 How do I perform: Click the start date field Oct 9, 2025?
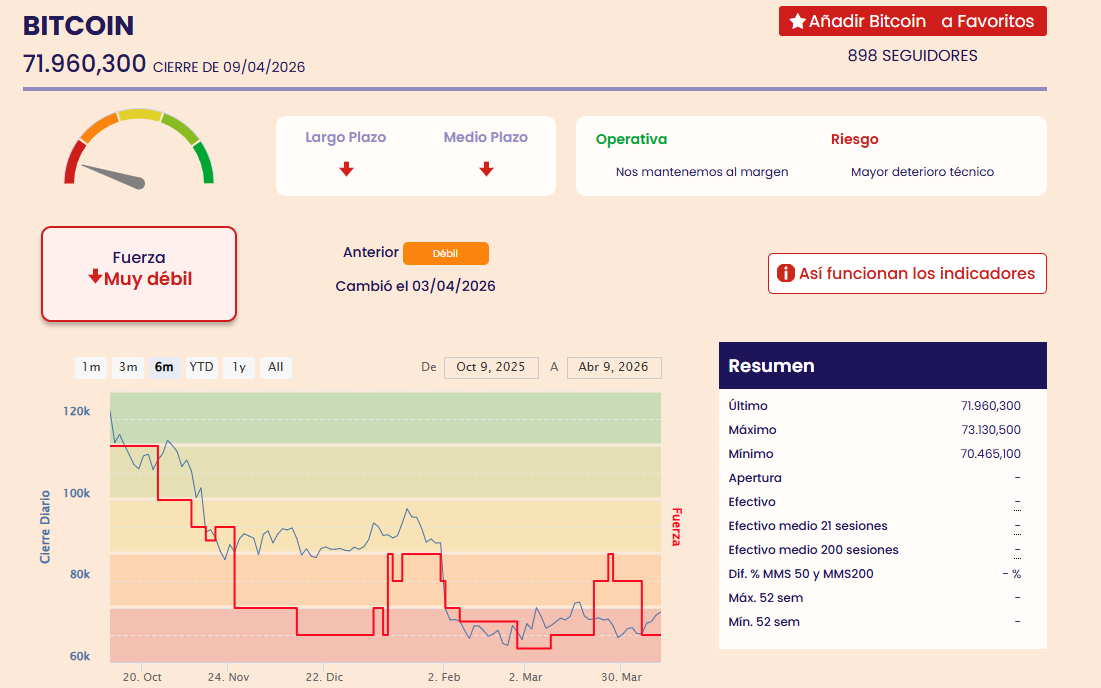pyautogui.click(x=492, y=367)
